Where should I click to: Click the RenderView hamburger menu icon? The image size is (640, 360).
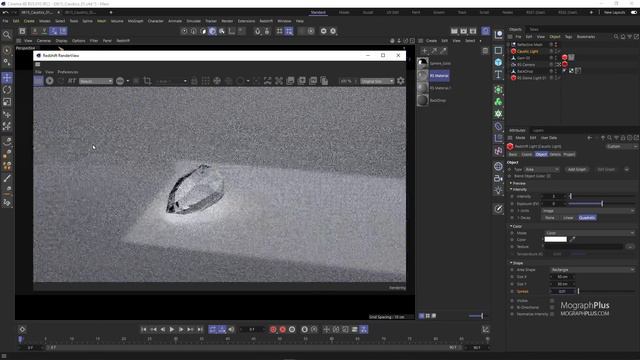38,64
